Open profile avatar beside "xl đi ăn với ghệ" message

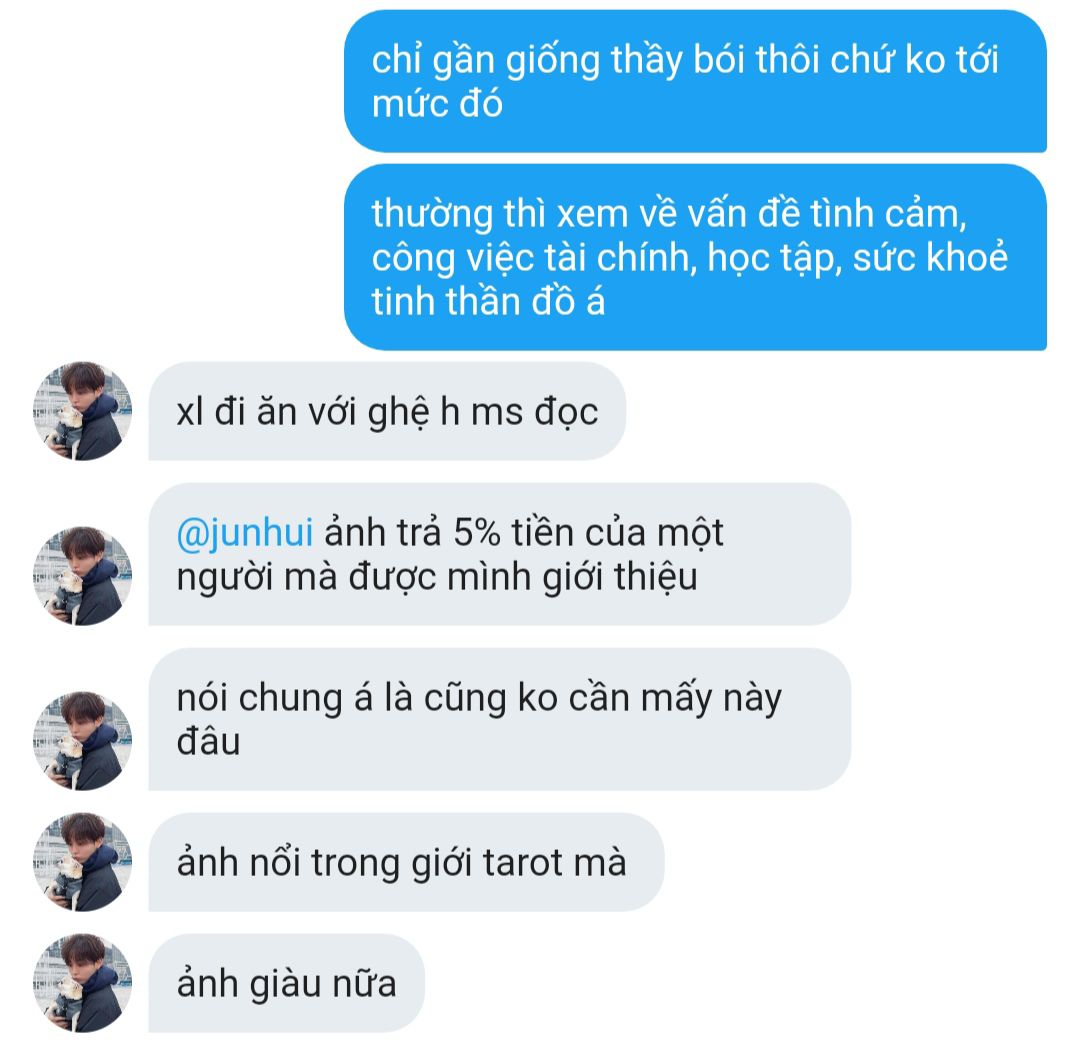(83, 411)
